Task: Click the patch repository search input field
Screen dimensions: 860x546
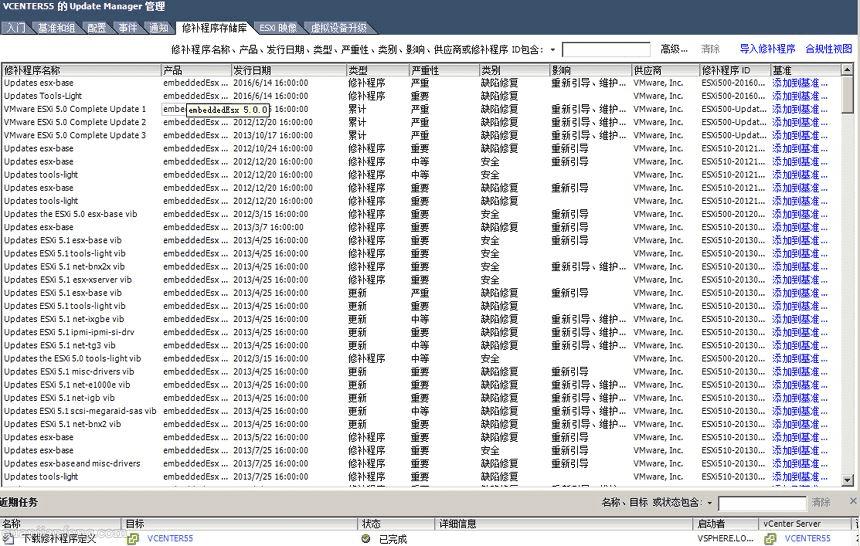Action: [x=606, y=49]
